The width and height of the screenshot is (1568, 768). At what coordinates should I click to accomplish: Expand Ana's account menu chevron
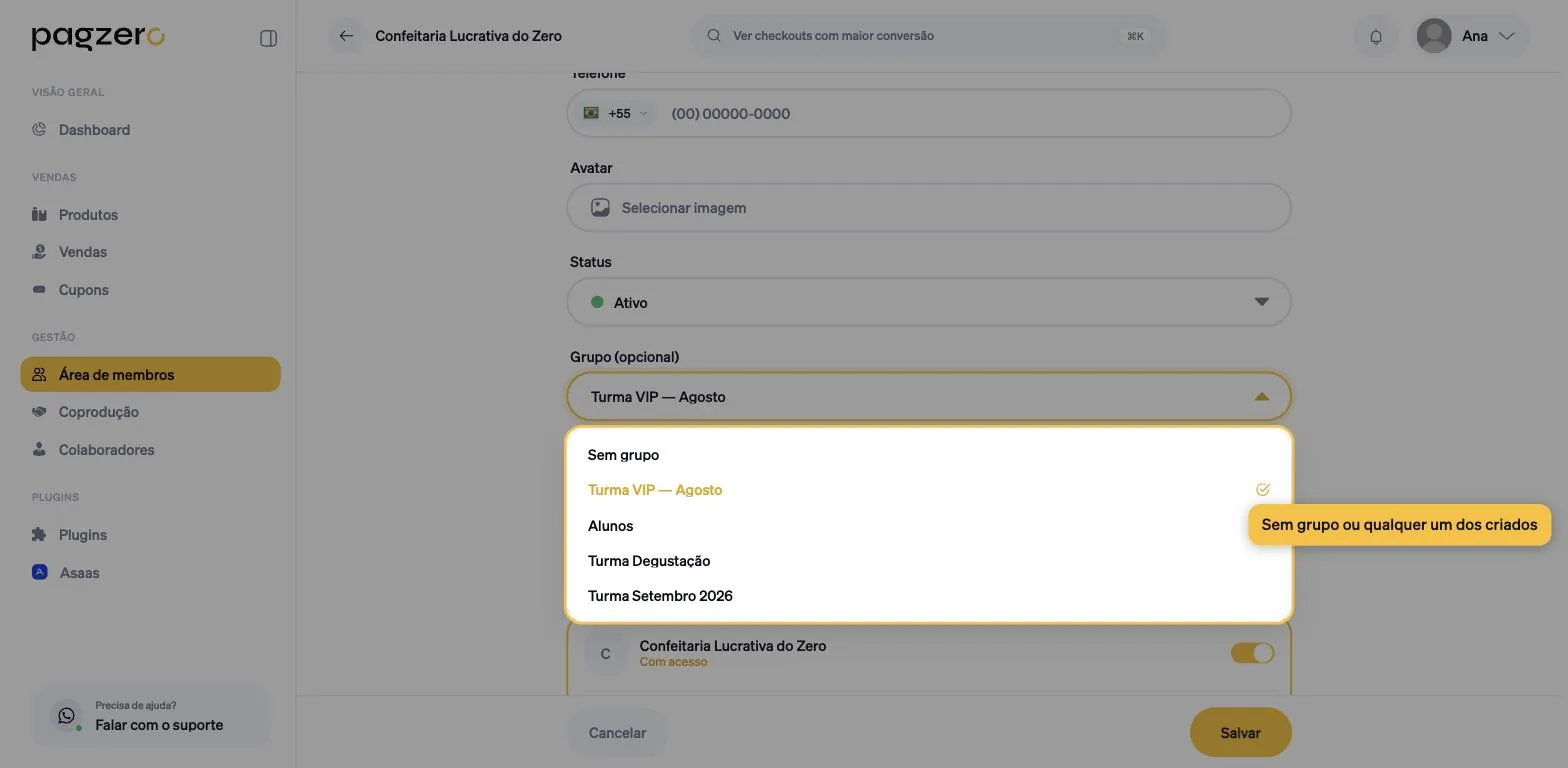click(x=1507, y=36)
